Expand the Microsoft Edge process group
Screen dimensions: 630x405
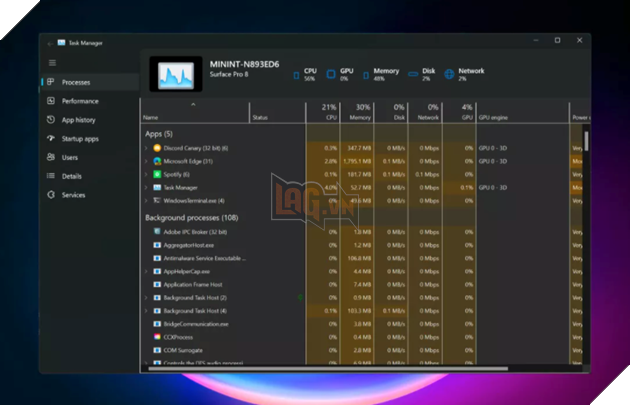click(x=146, y=161)
